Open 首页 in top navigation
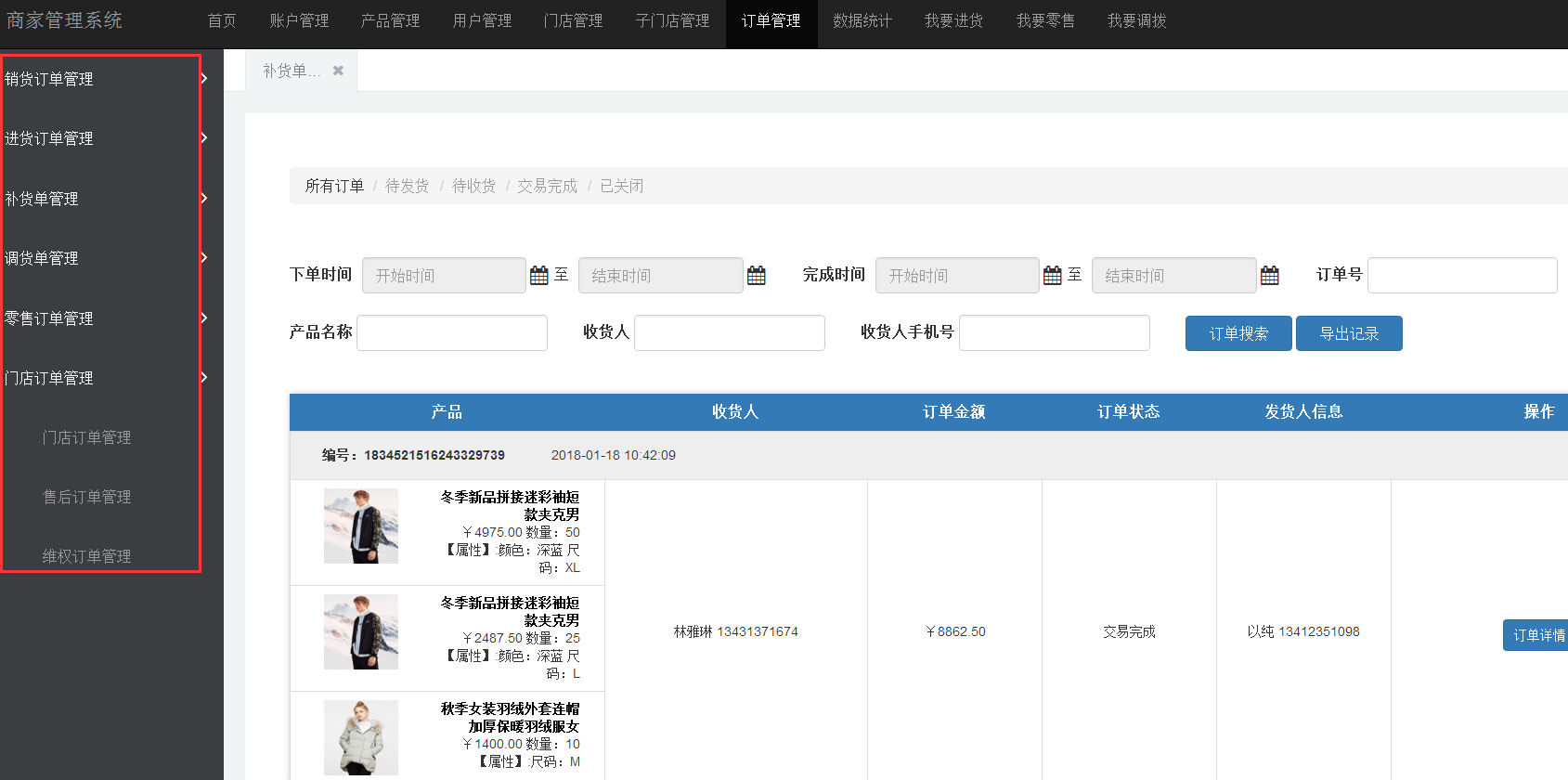Screen dimensions: 1568x780 [222, 20]
